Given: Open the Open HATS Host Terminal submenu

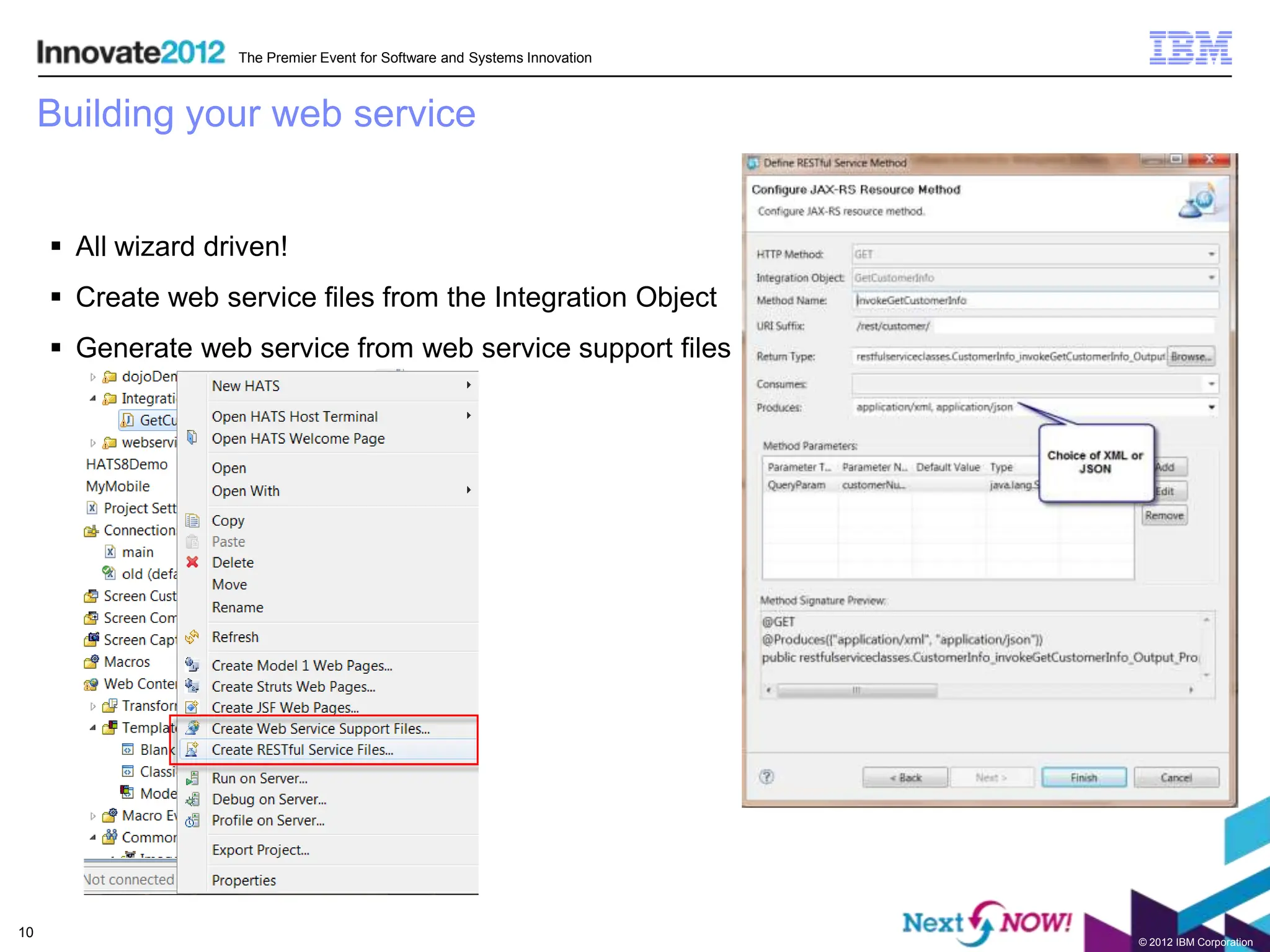Looking at the screenshot, I should (x=342, y=416).
